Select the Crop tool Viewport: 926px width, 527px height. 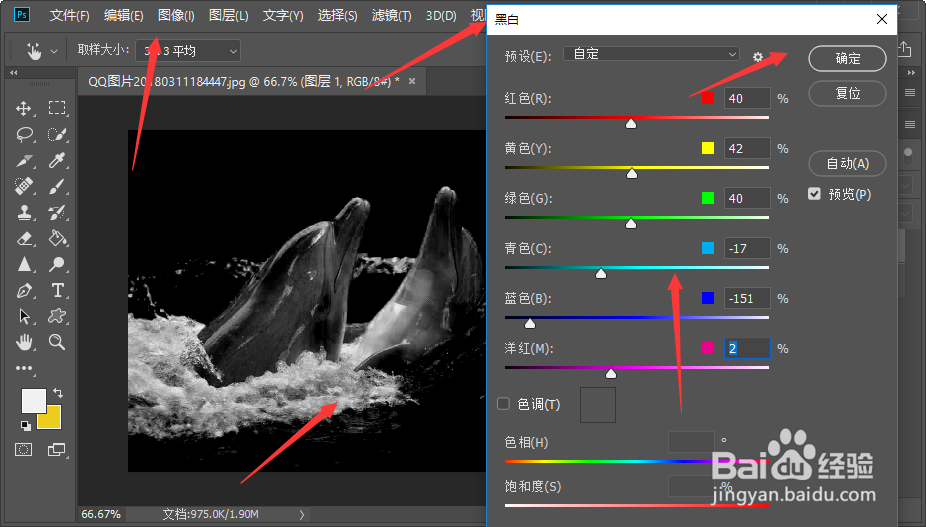24,160
